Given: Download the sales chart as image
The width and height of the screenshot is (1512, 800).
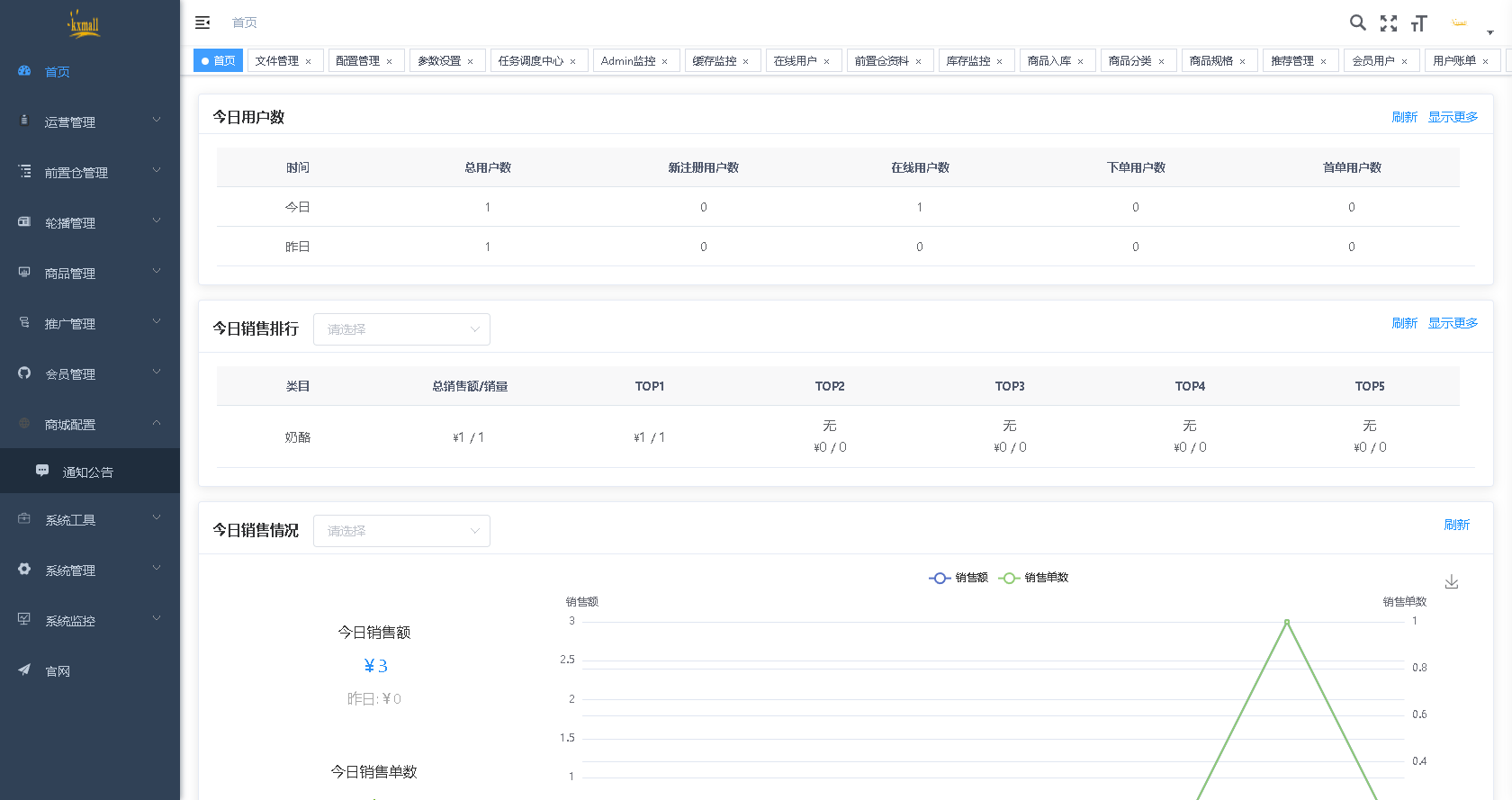Looking at the screenshot, I should coord(1452,582).
